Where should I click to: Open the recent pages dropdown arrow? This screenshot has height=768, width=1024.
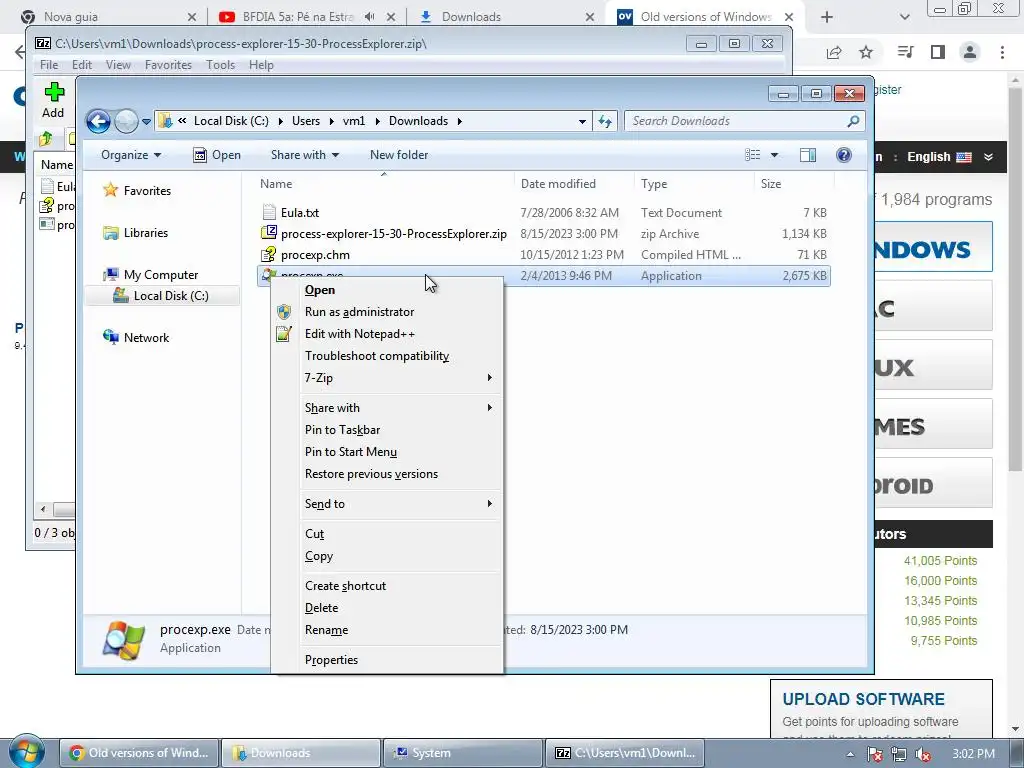(146, 121)
